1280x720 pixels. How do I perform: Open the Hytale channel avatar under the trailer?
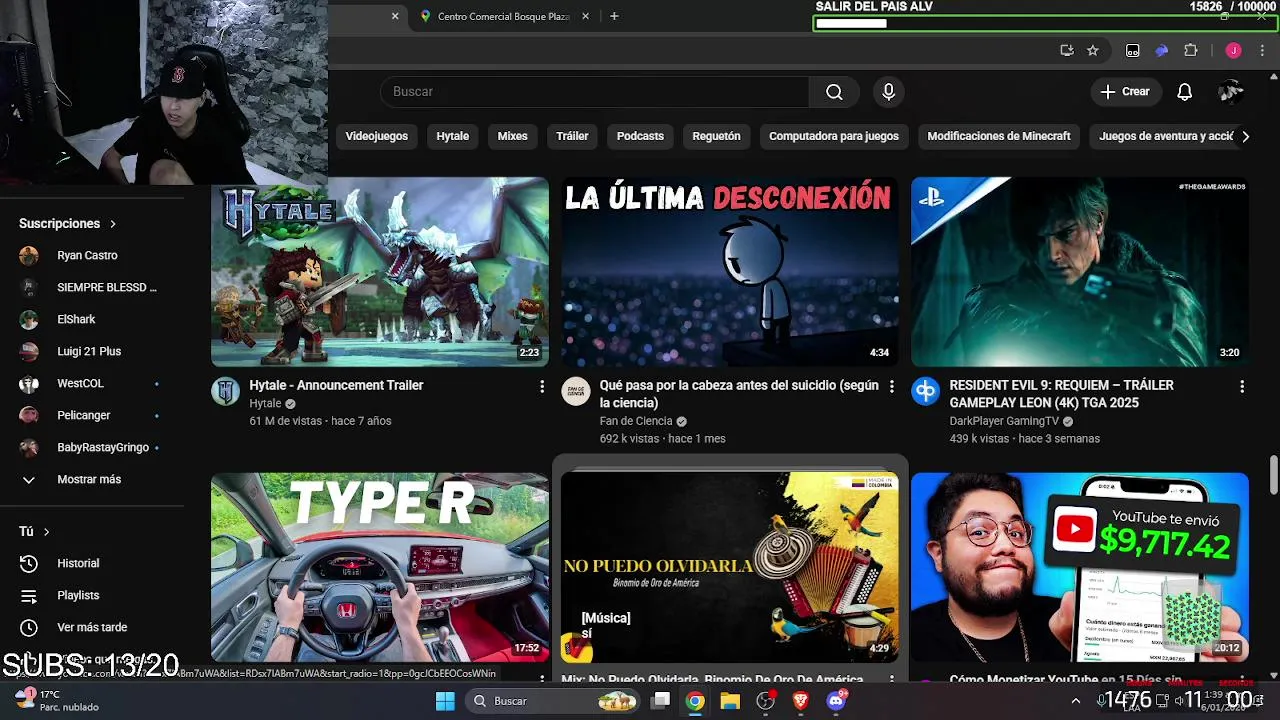click(225, 391)
